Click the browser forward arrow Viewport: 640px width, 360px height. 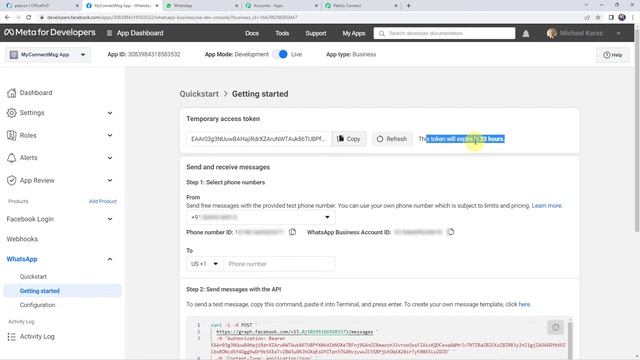pos(18,17)
